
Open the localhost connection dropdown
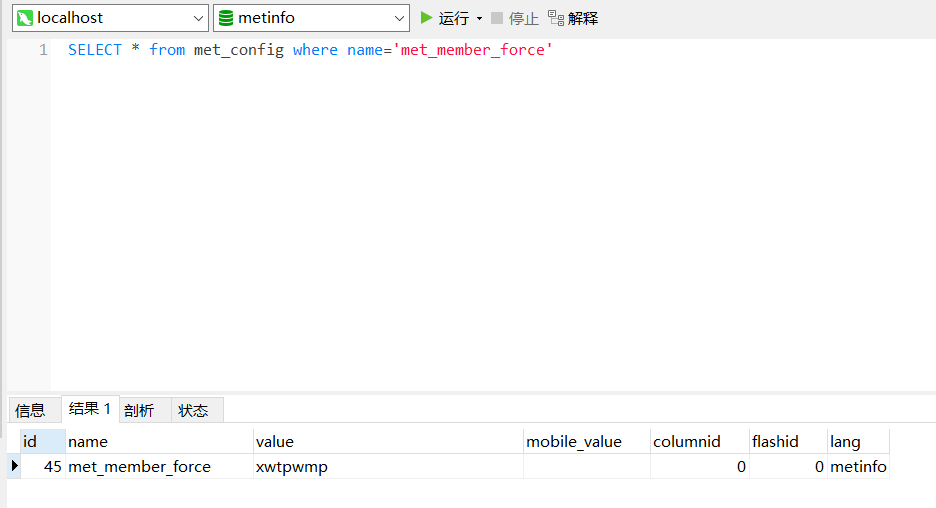coord(198,19)
